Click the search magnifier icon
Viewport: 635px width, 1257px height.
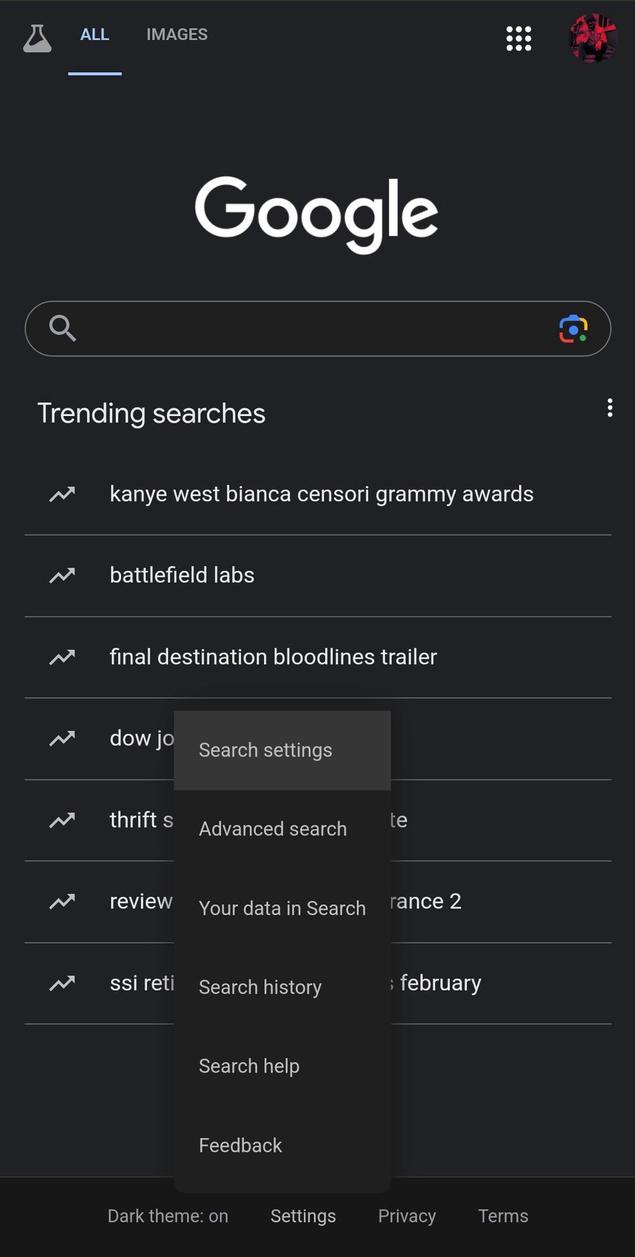tap(62, 328)
